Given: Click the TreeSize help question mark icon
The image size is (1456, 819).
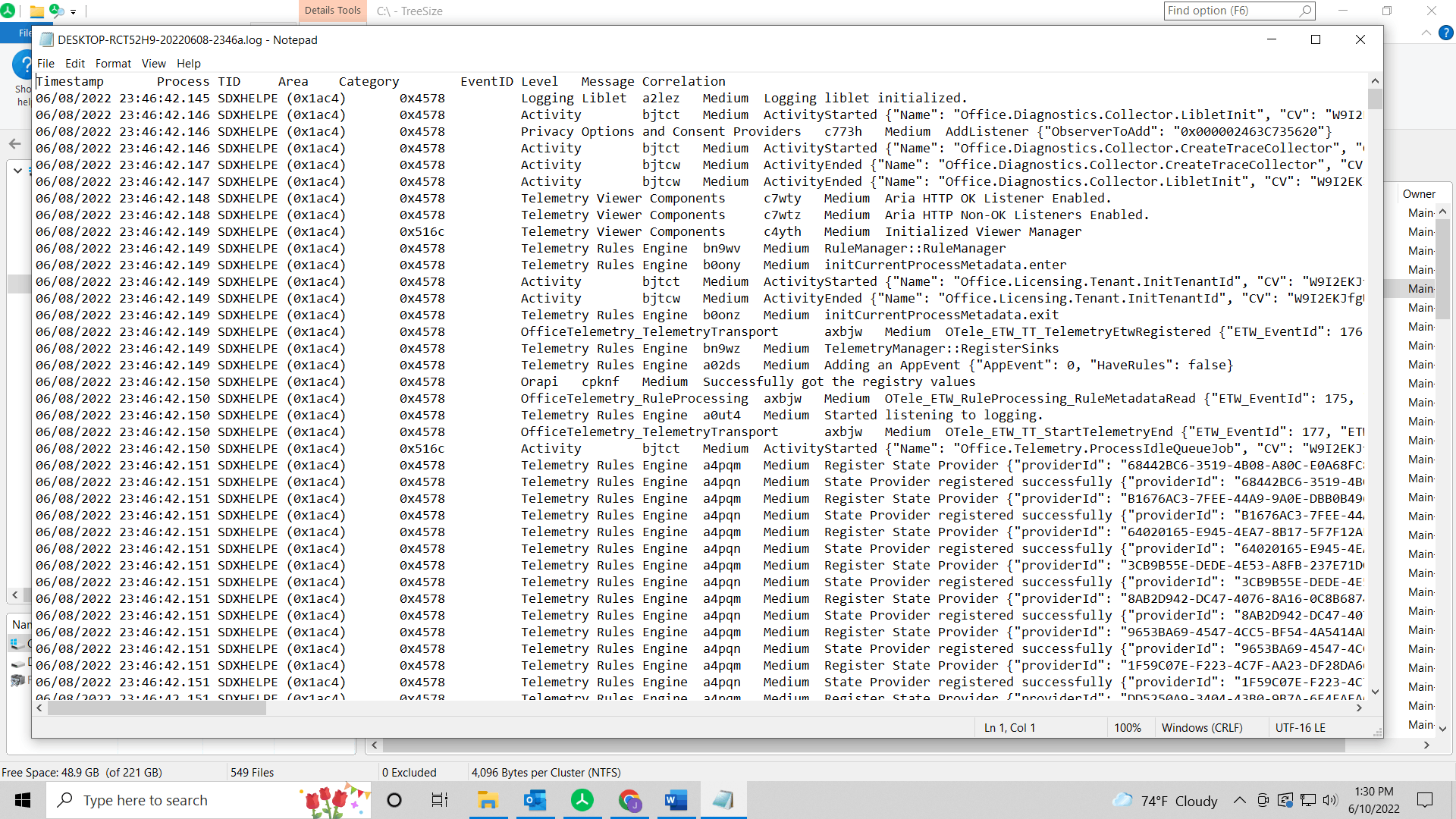Looking at the screenshot, I should point(1445,33).
